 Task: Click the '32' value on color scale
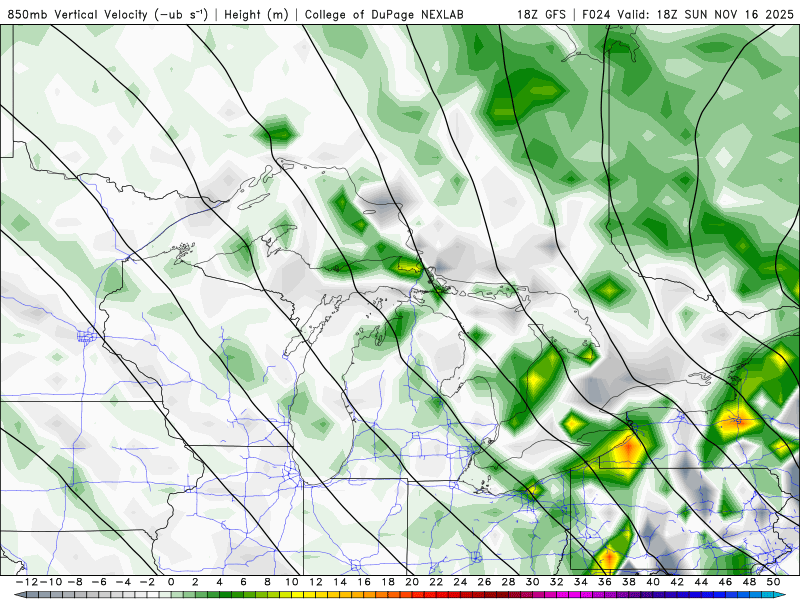(557, 582)
